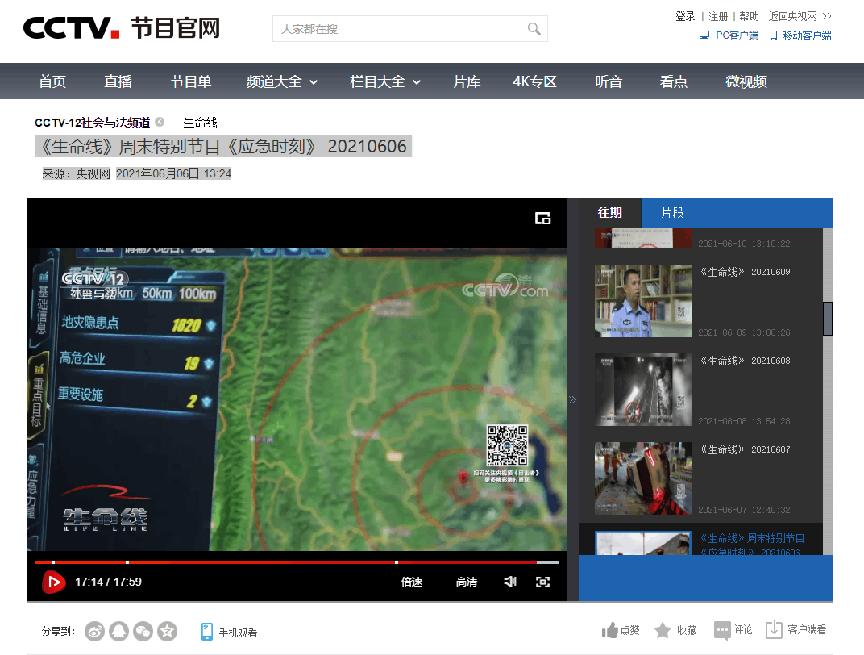Click the client download icon
Screen dimensions: 864x655
click(774, 630)
